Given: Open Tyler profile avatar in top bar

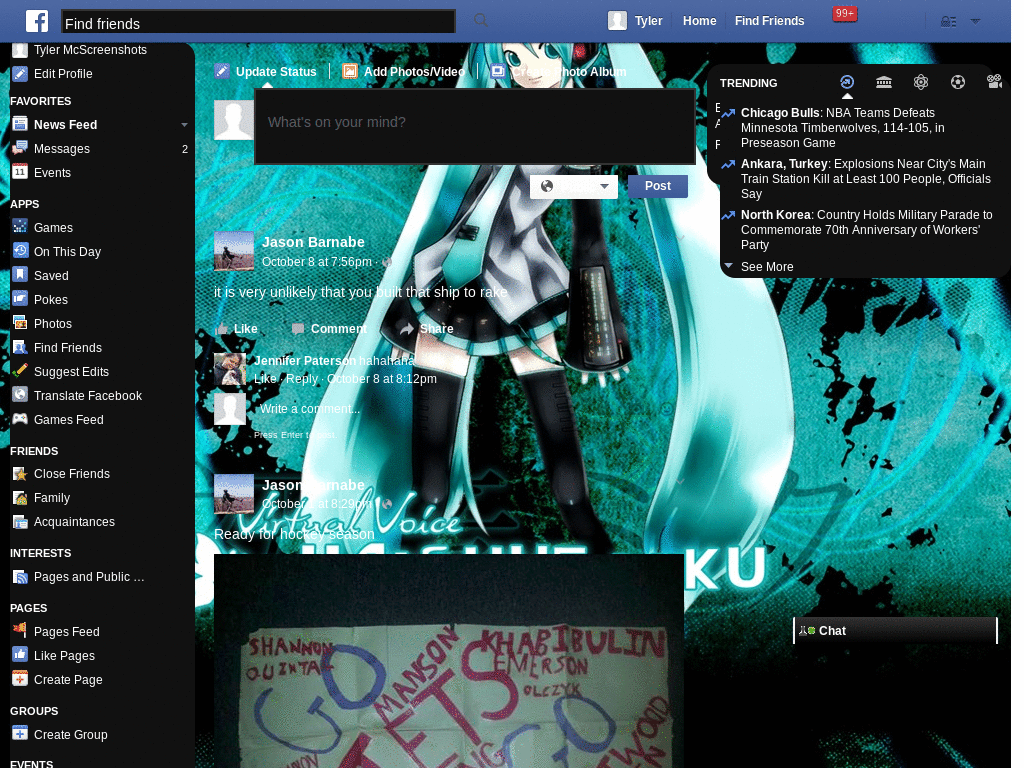Looking at the screenshot, I should pyautogui.click(x=617, y=20).
